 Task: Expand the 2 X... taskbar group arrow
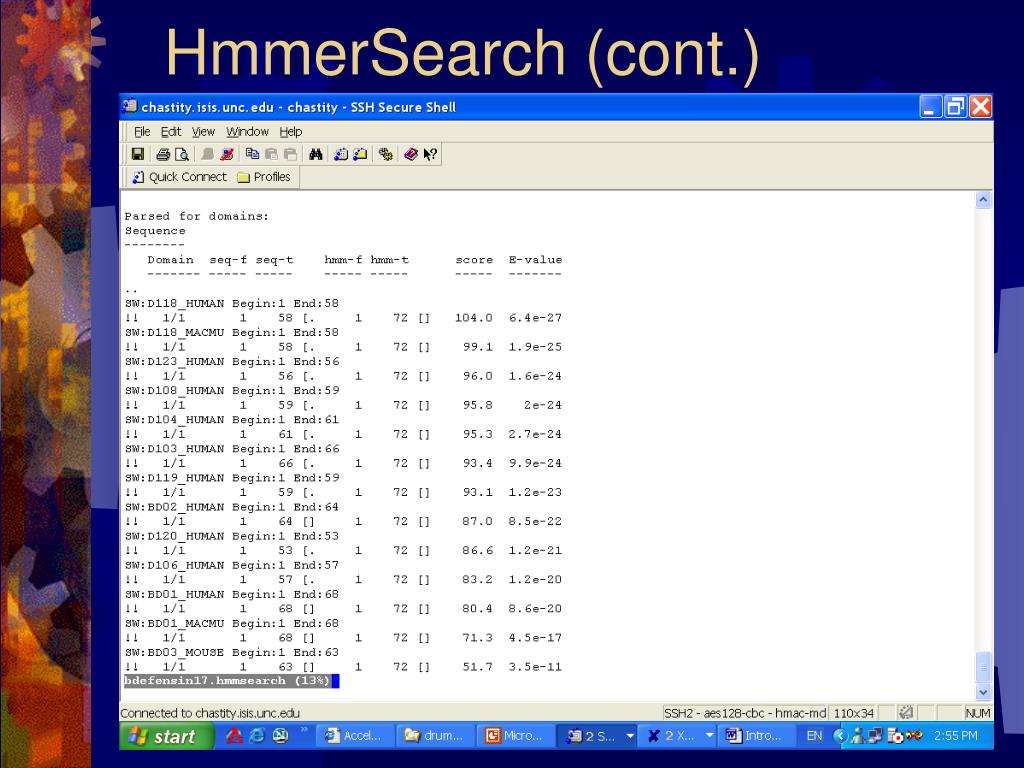click(710, 736)
